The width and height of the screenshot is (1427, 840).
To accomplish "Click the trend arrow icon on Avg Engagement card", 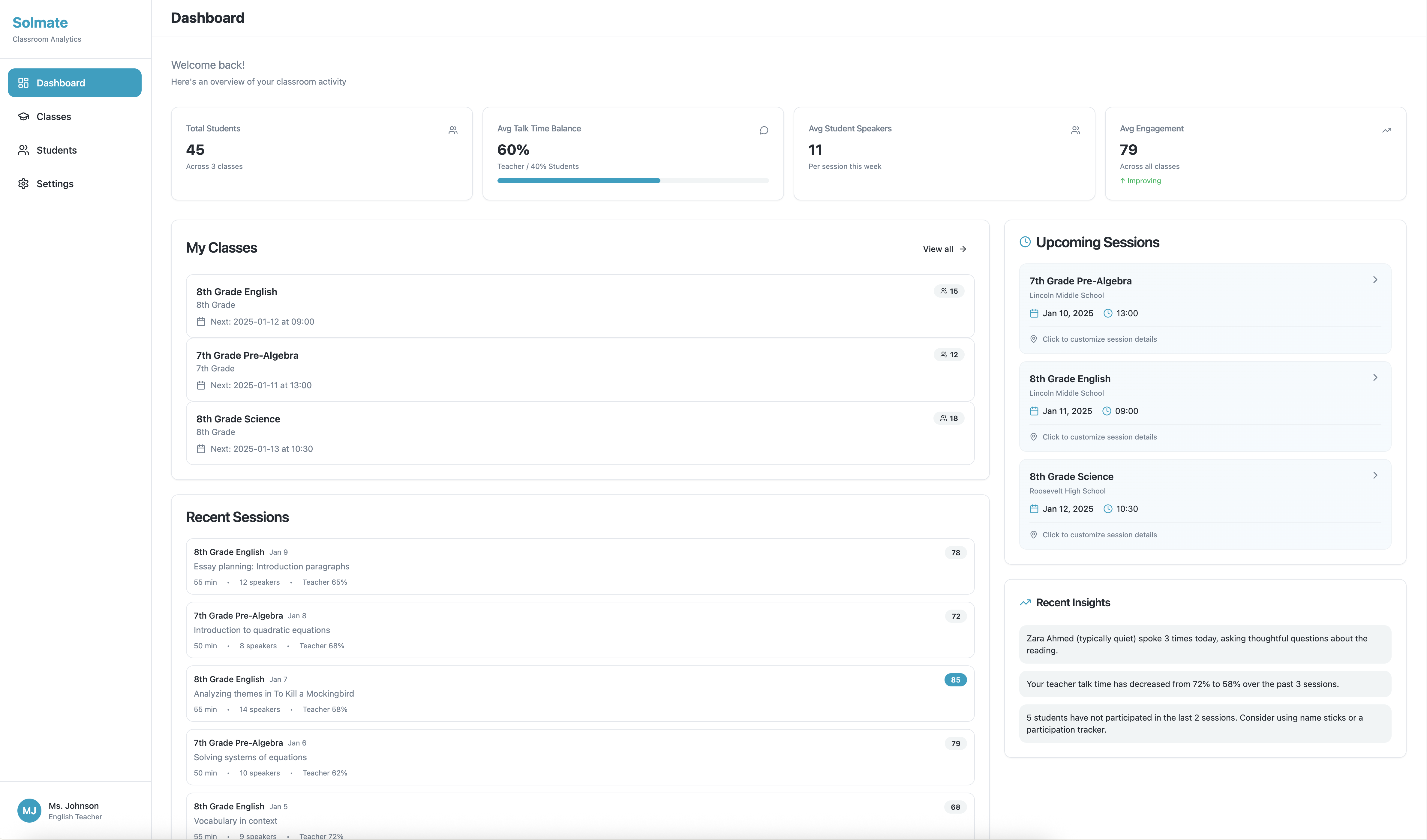I will [x=1386, y=130].
